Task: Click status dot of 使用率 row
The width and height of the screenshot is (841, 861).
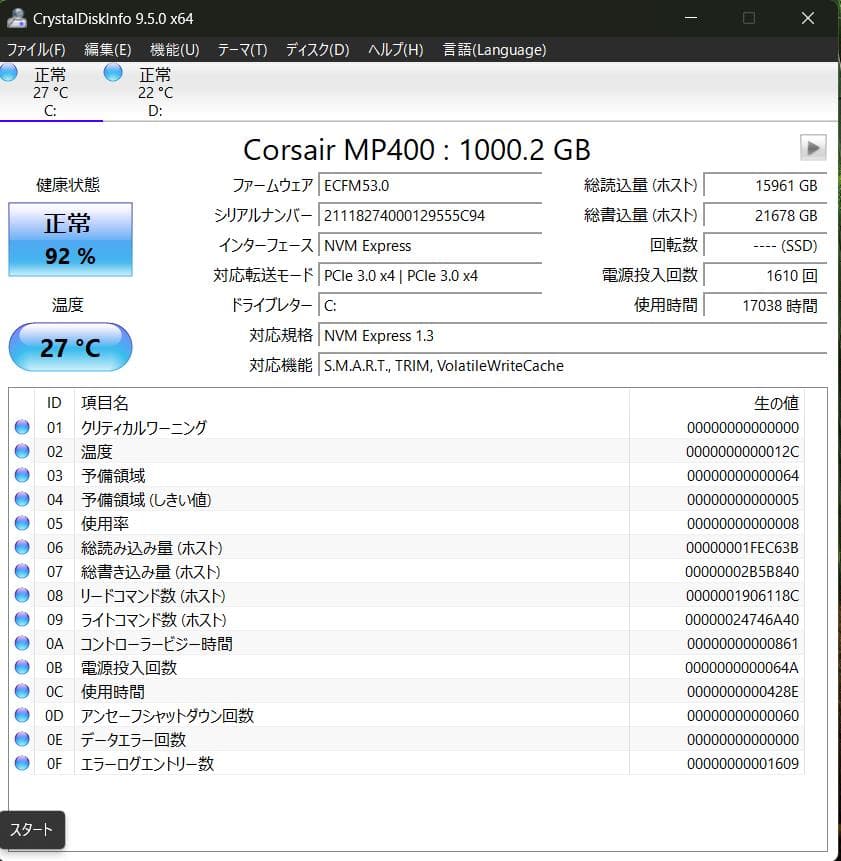Action: coord(22,523)
